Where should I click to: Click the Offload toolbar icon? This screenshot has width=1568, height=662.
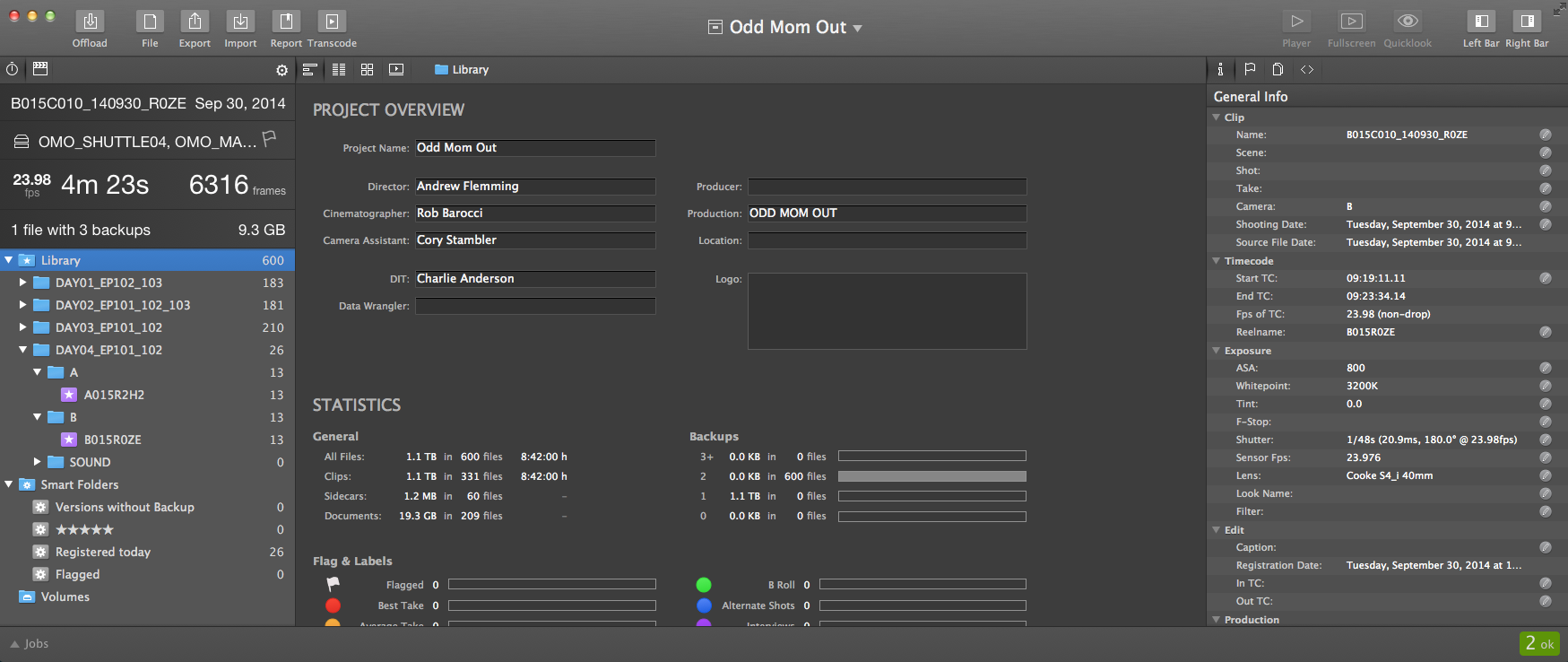90,22
